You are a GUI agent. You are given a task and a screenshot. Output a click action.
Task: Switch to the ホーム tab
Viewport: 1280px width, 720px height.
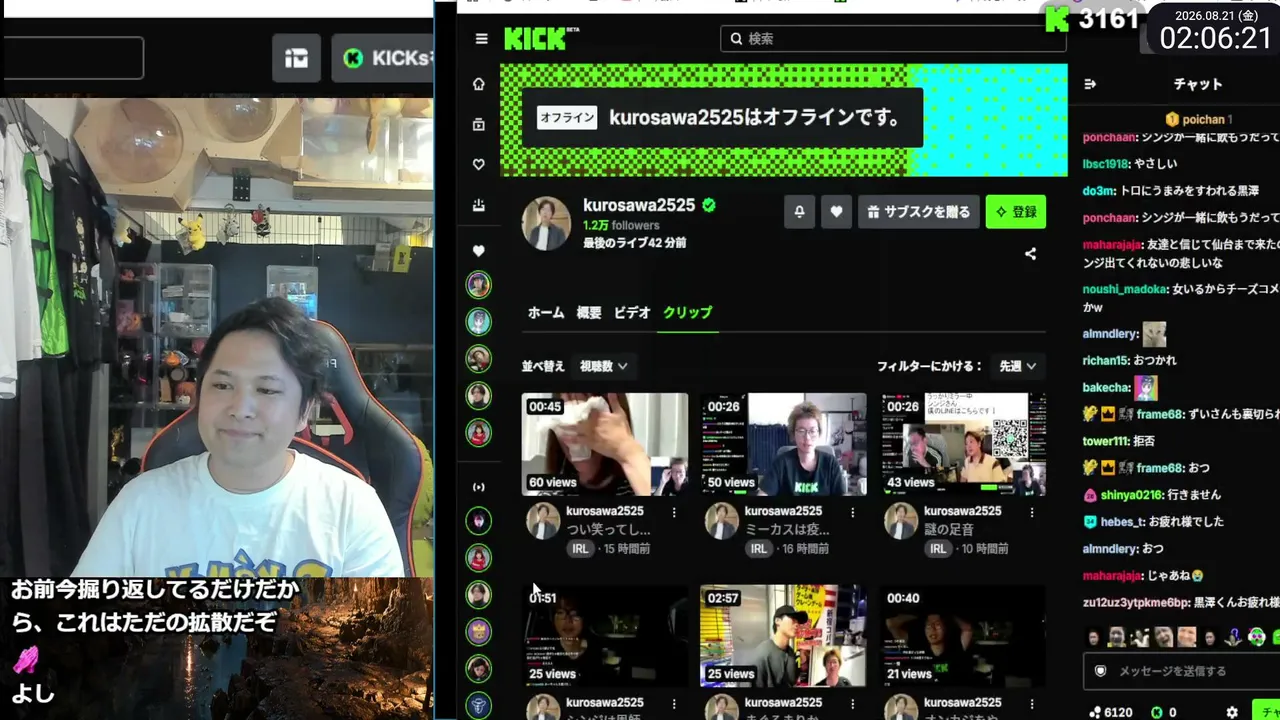coord(546,313)
